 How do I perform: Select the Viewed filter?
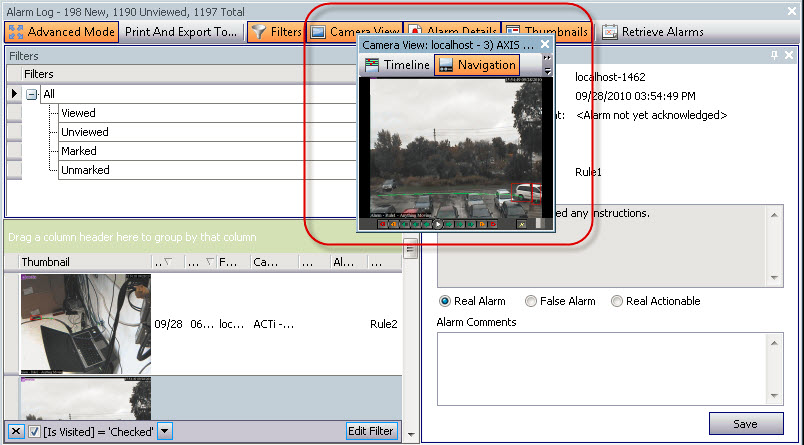pyautogui.click(x=207, y=113)
